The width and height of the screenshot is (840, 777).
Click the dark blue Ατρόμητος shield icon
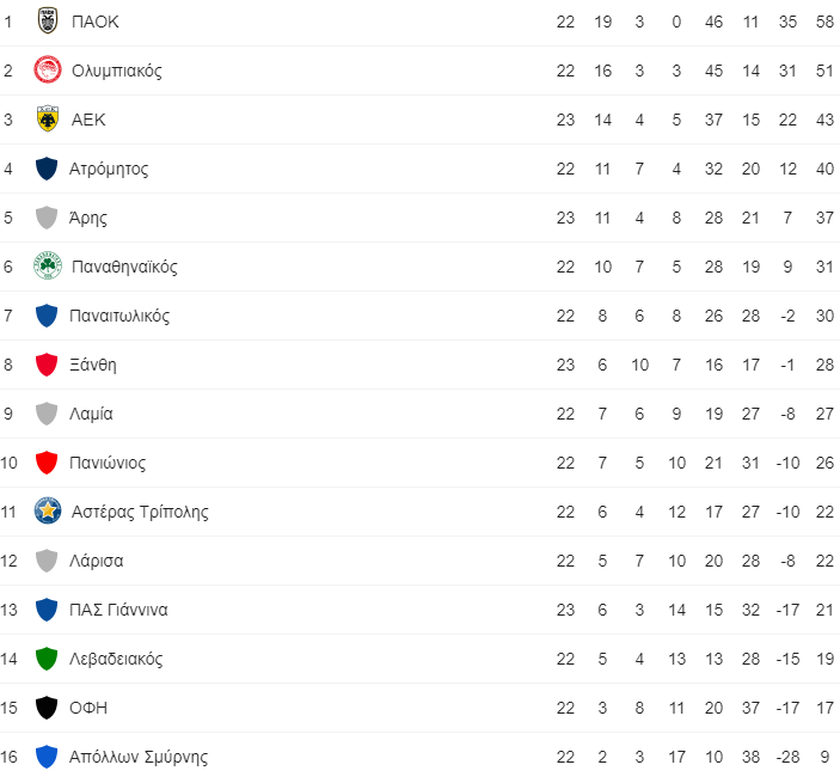coord(46,168)
